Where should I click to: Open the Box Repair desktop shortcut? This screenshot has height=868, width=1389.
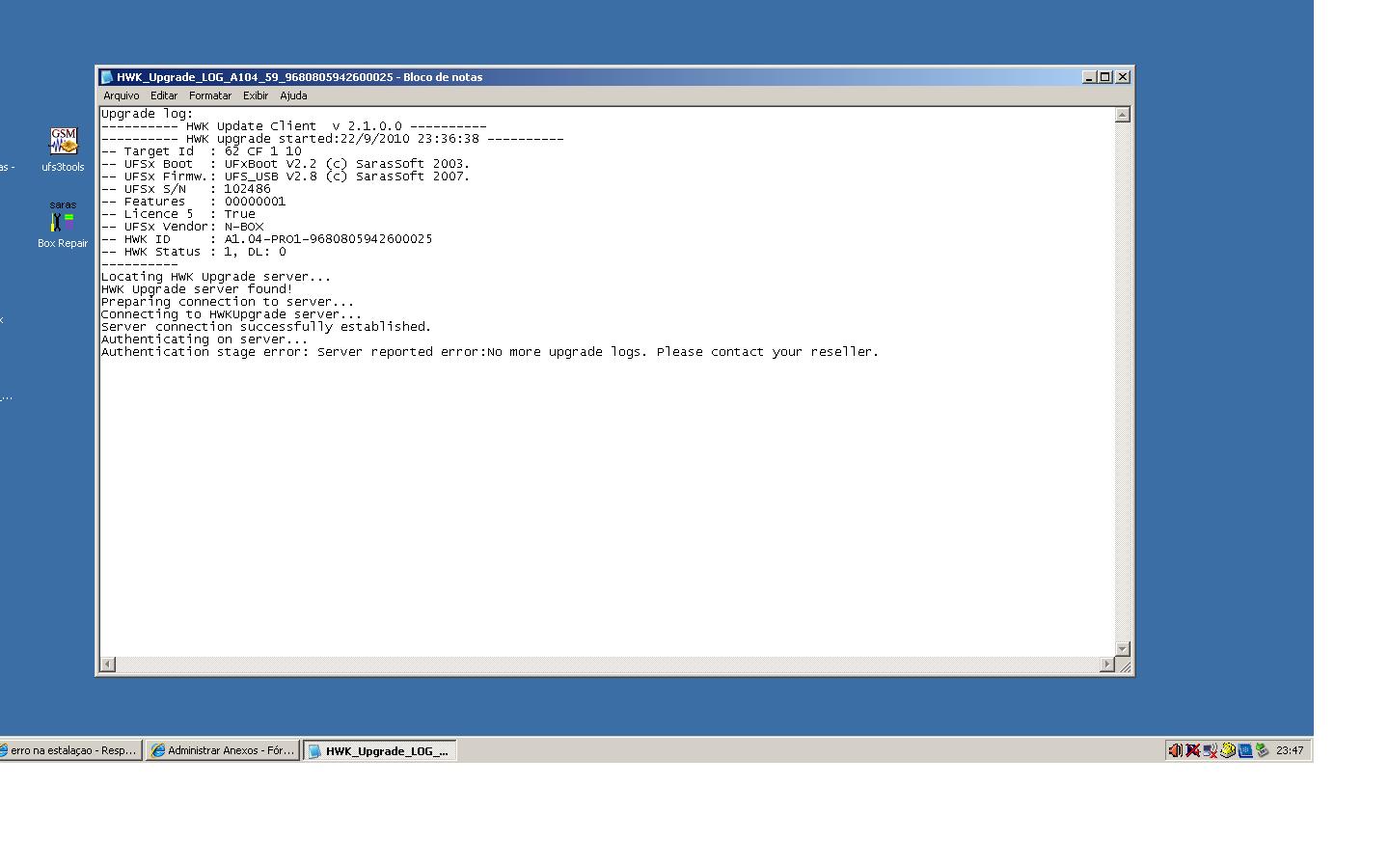coord(63,225)
